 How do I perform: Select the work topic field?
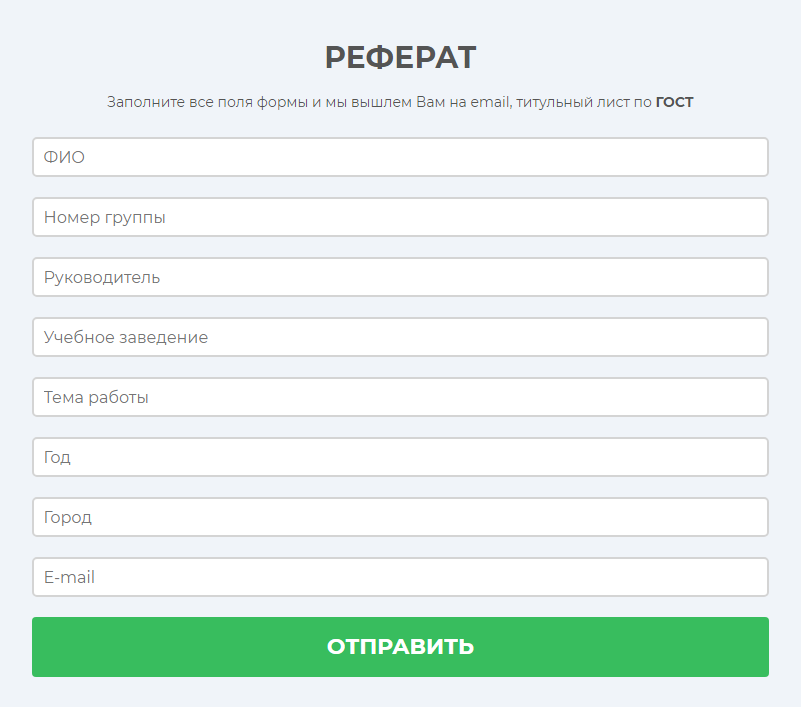[400, 397]
